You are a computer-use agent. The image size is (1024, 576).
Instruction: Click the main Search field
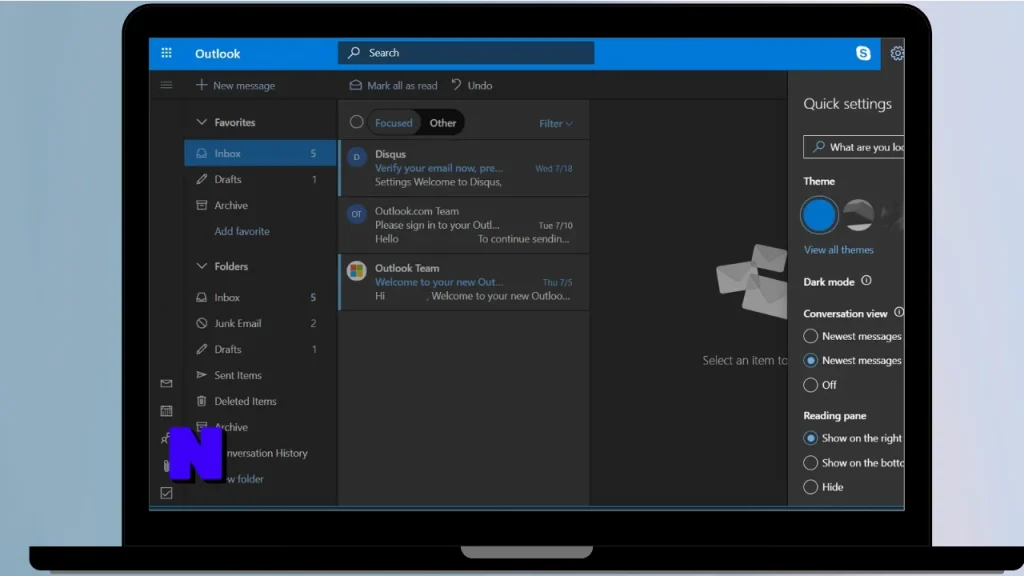pyautogui.click(x=466, y=53)
